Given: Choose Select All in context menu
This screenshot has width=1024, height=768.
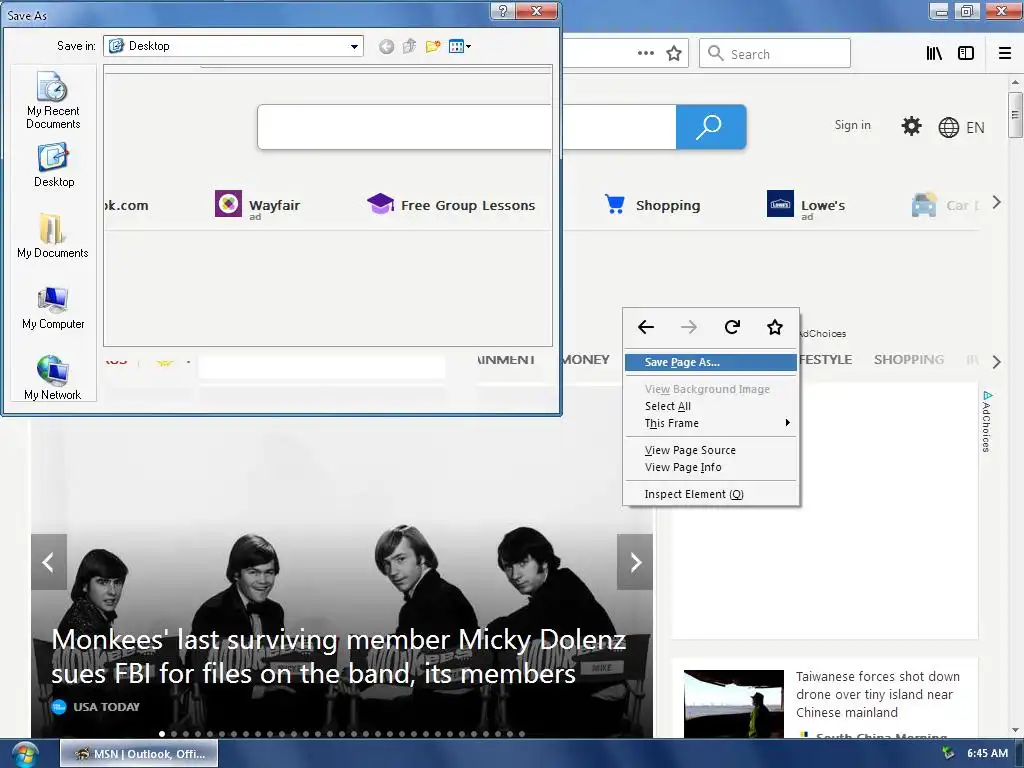Looking at the screenshot, I should [711, 406].
